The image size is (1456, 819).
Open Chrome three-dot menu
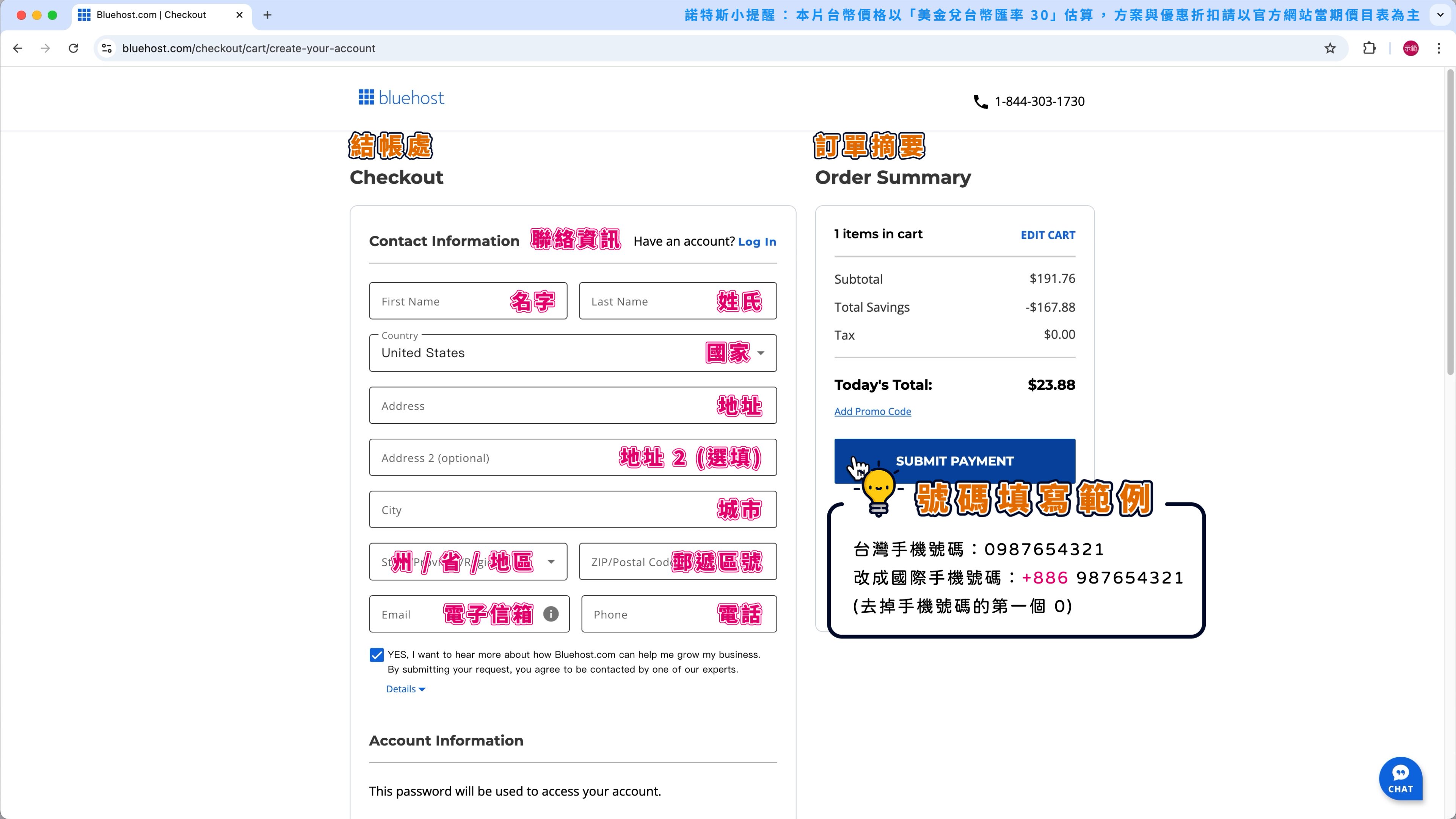click(1439, 49)
